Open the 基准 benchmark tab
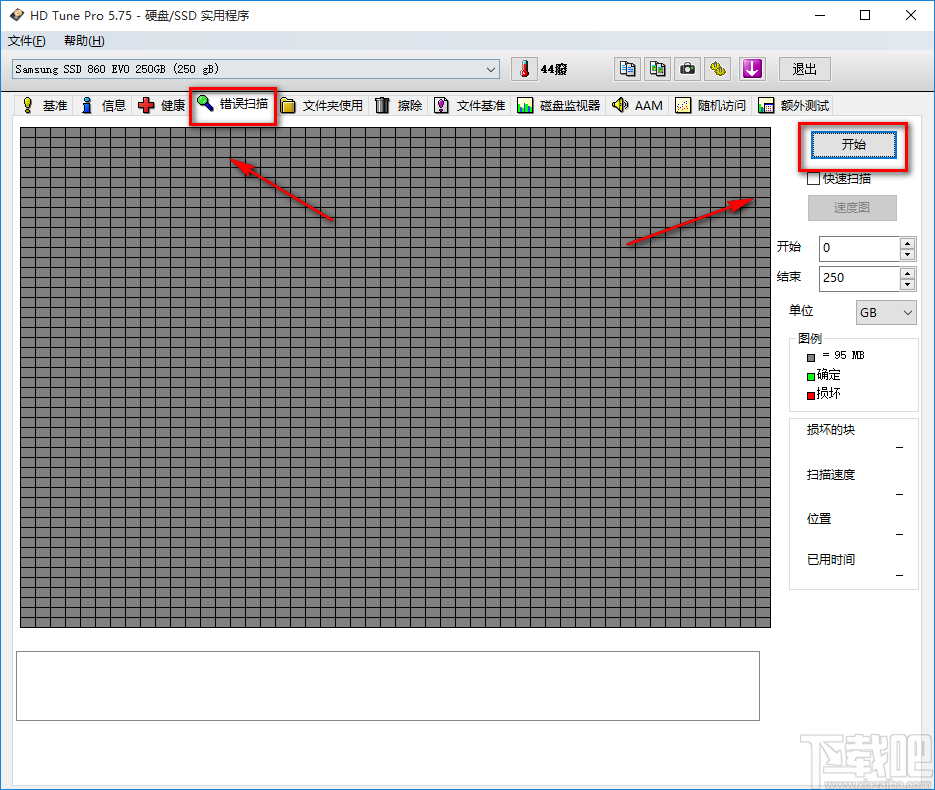The image size is (935, 790). (x=45, y=106)
